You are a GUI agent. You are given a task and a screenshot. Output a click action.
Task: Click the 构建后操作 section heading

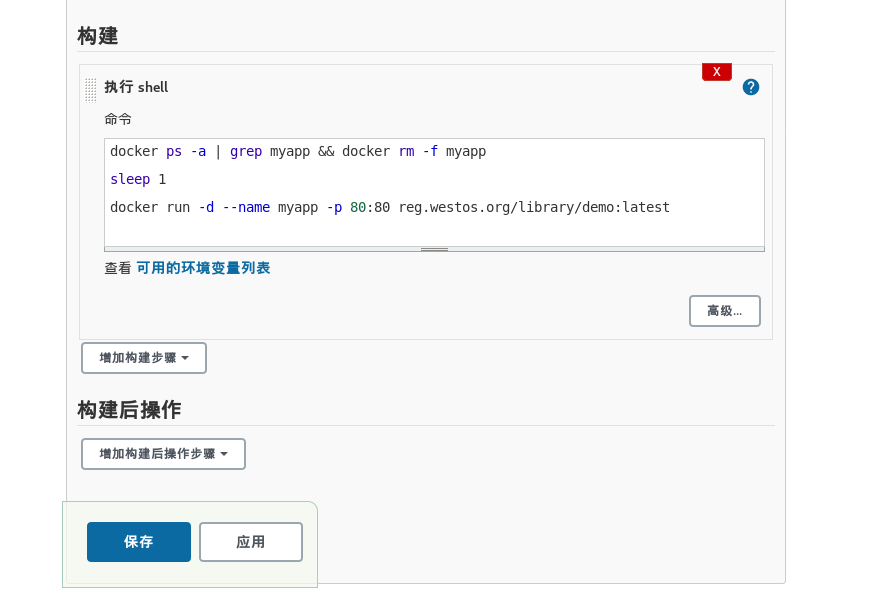(x=129, y=410)
